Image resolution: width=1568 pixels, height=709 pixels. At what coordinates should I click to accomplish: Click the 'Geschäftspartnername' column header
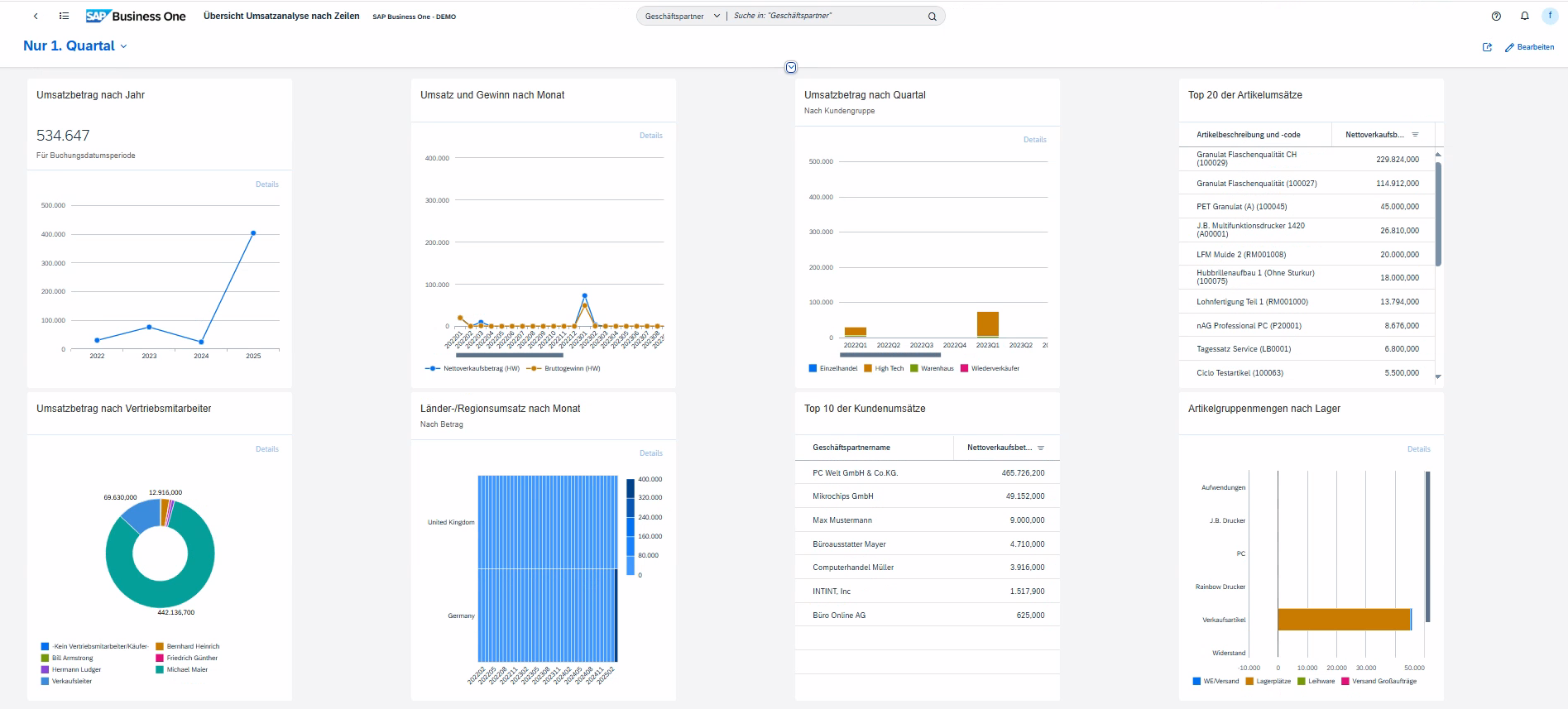pos(851,448)
